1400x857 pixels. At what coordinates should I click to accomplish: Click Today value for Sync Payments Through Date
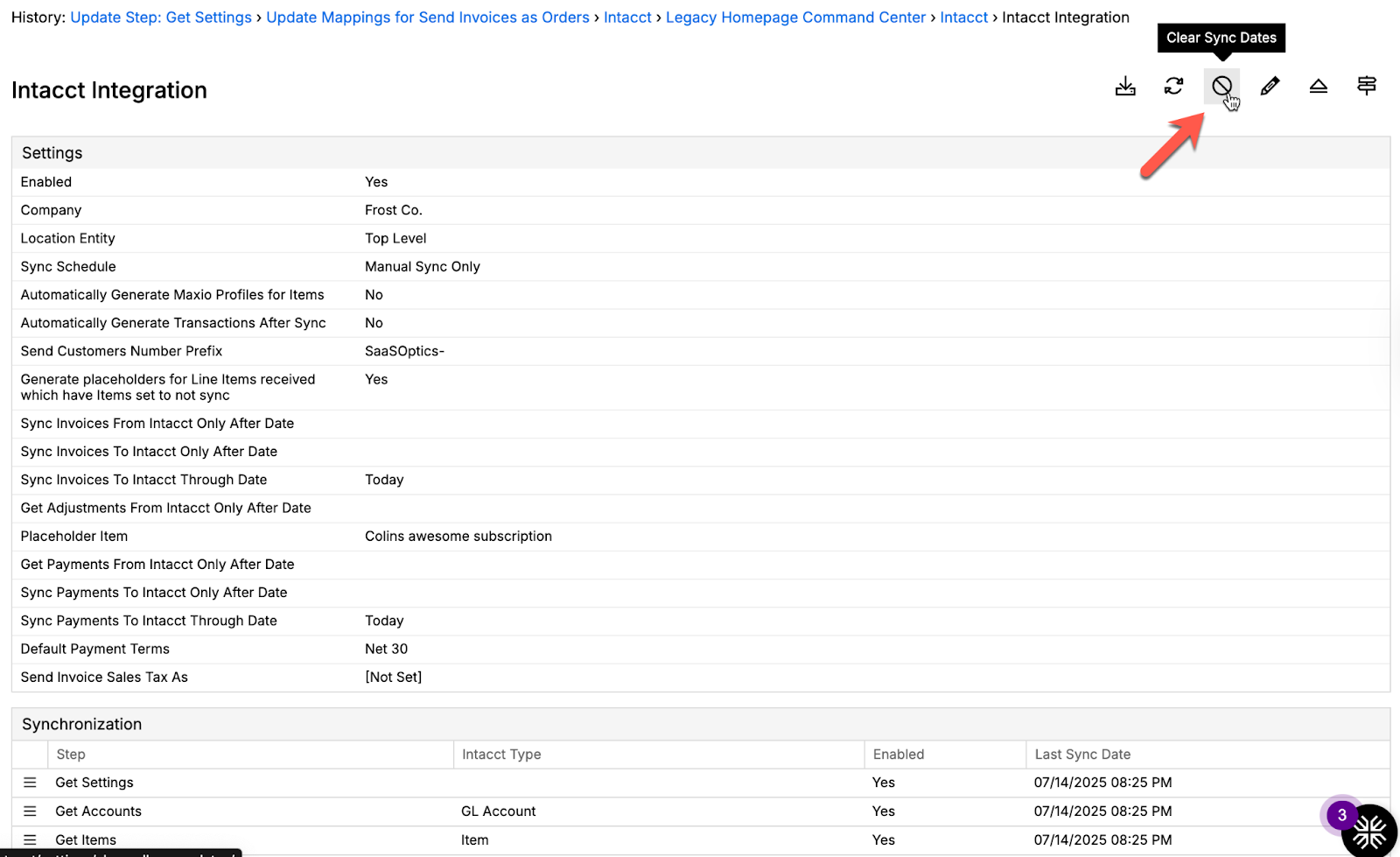point(384,621)
